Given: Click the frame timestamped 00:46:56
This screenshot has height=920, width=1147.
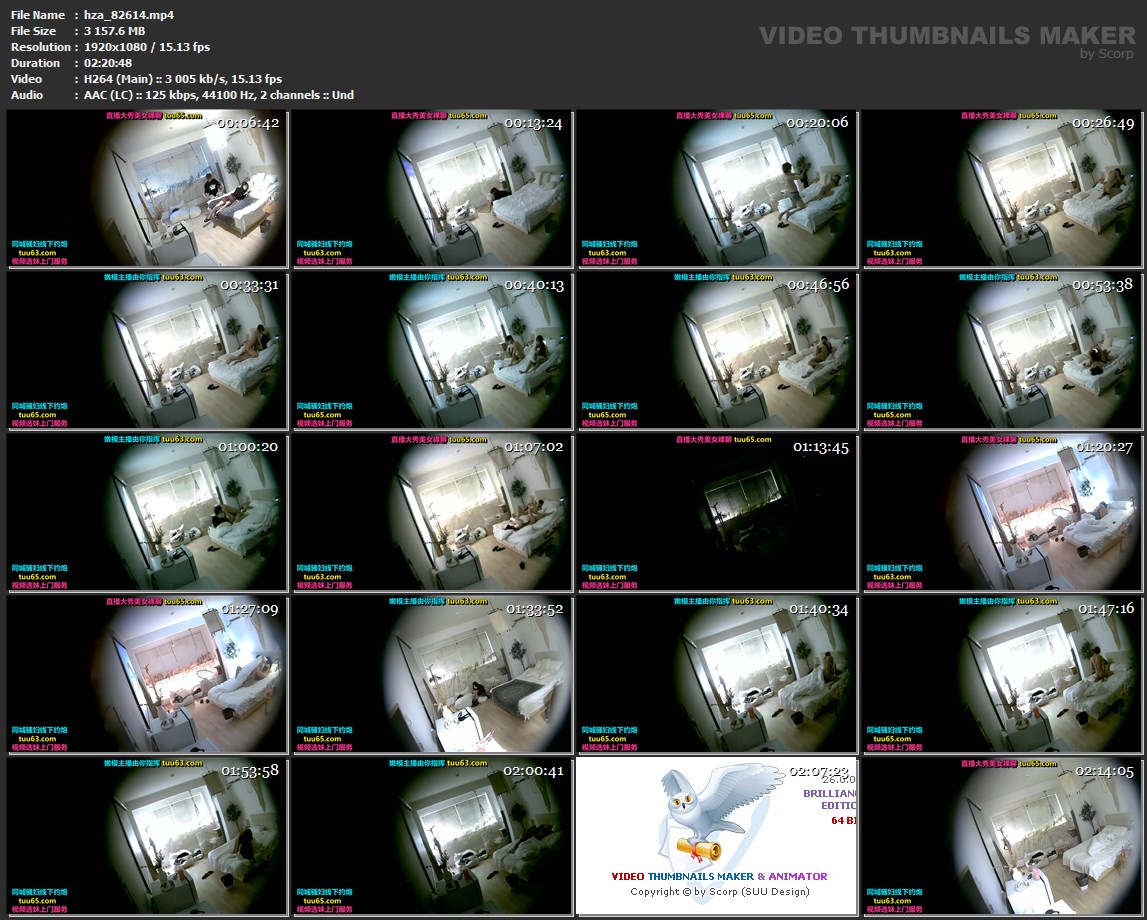Looking at the screenshot, I should pos(717,350).
